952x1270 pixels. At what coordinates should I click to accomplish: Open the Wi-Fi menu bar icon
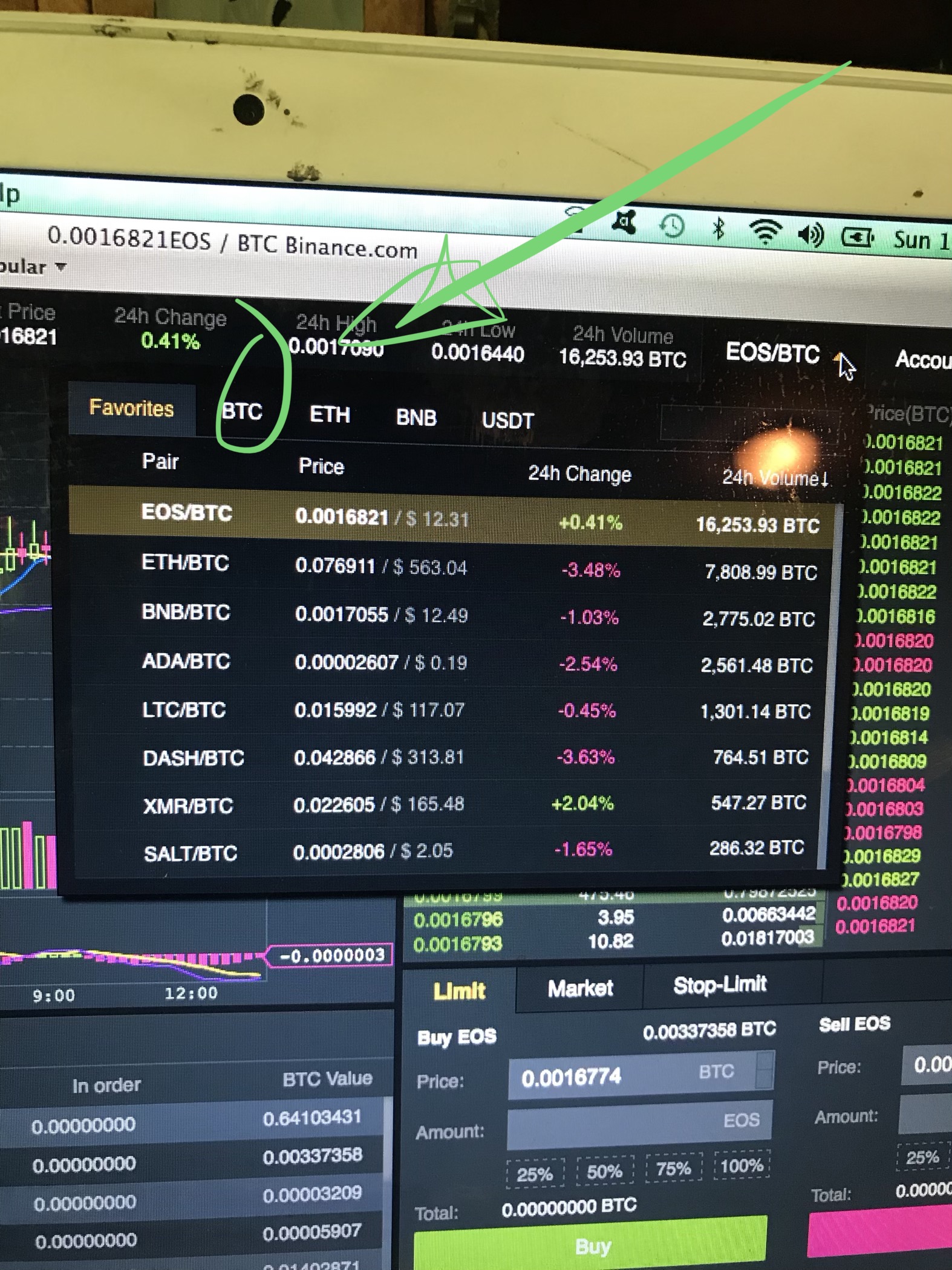pos(765,232)
